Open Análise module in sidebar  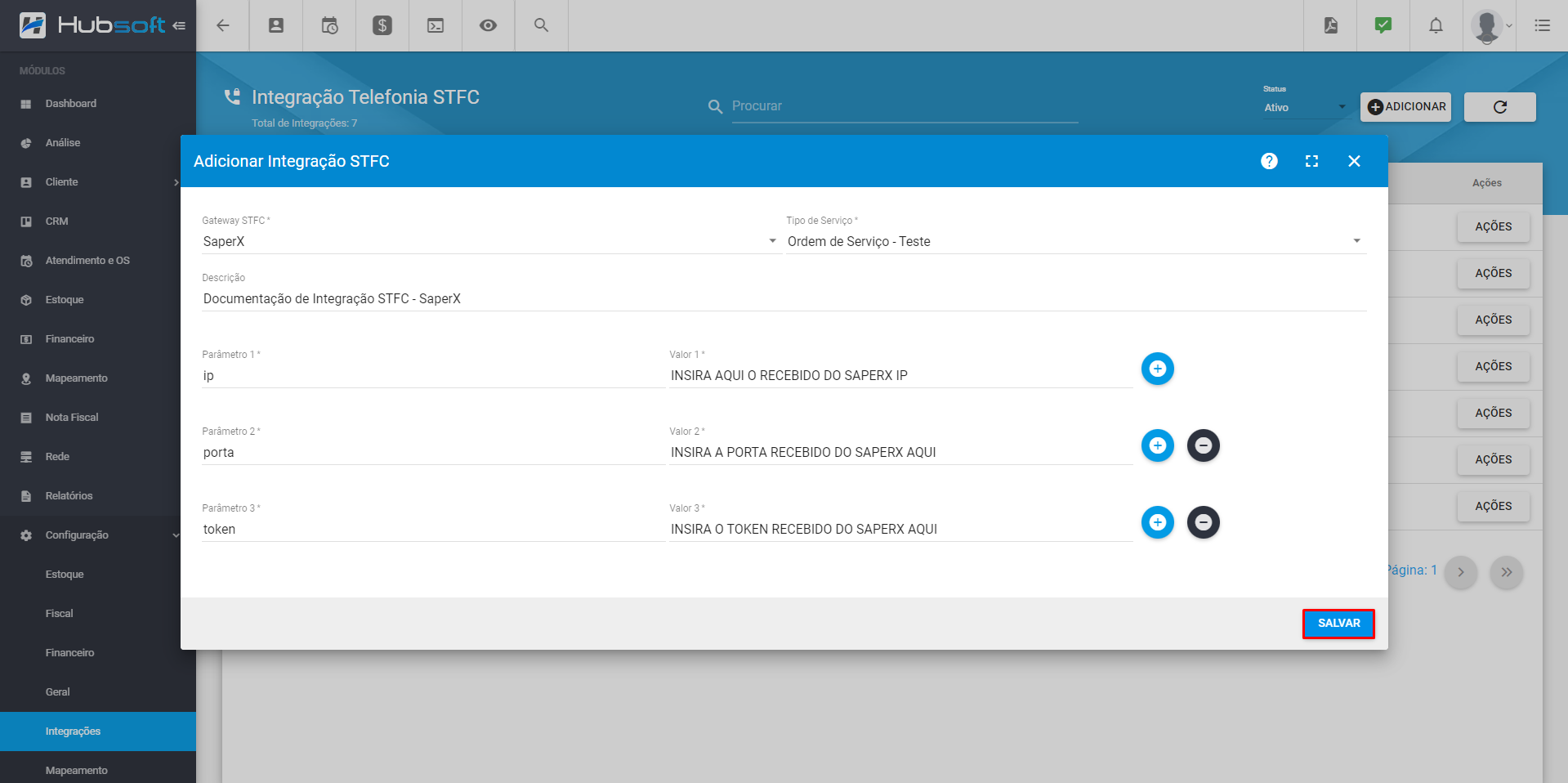pyautogui.click(x=98, y=143)
